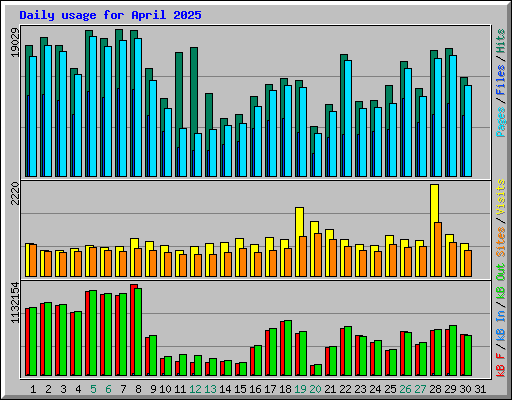Click the kB F legend label

tap(501, 365)
